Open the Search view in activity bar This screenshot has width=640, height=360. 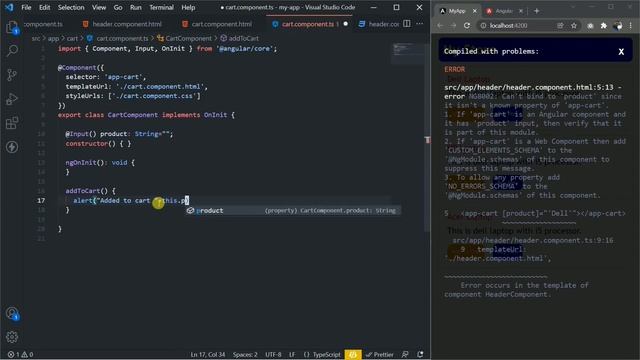click(x=12, y=51)
